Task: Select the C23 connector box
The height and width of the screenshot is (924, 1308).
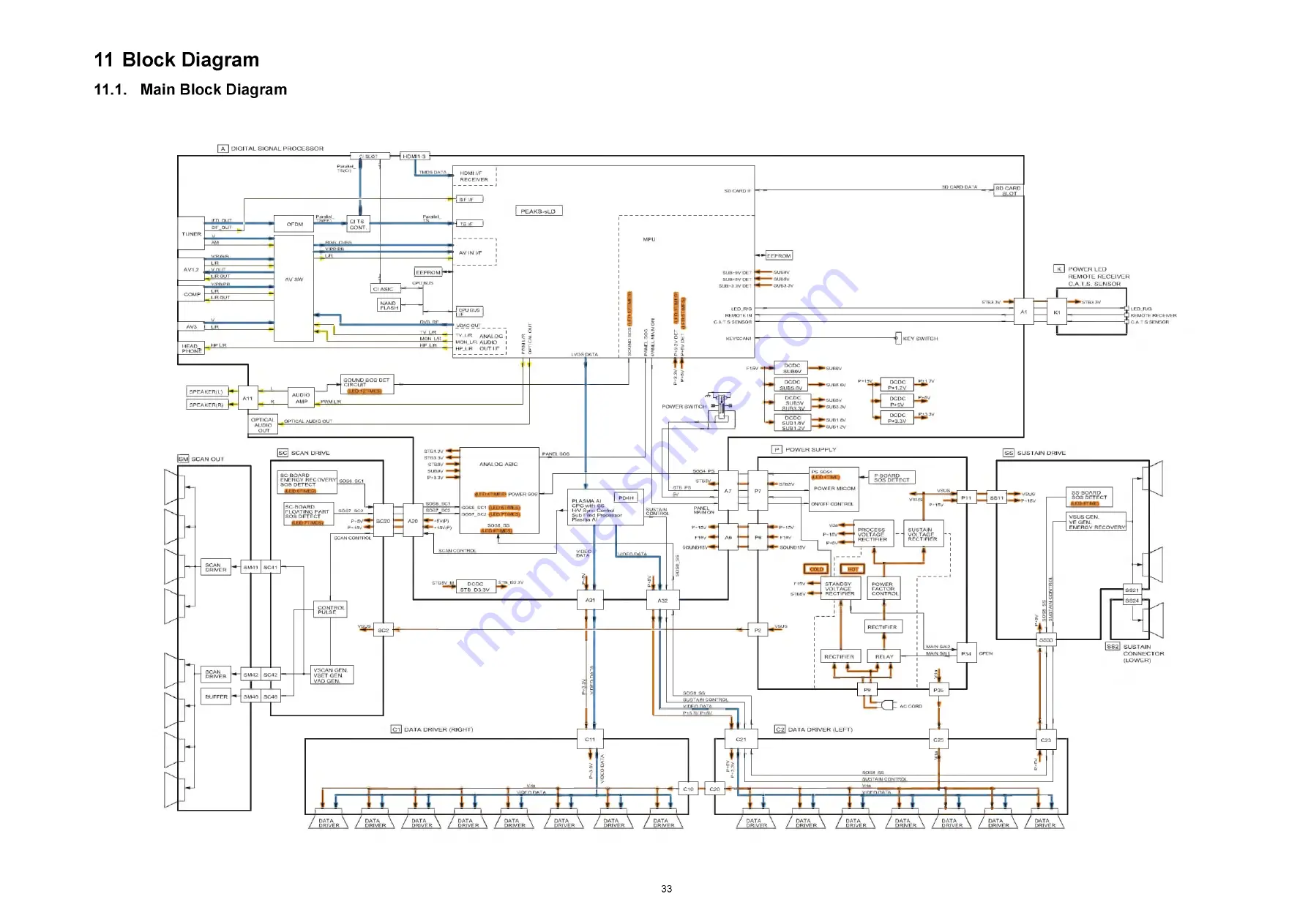Action: (x=1046, y=740)
